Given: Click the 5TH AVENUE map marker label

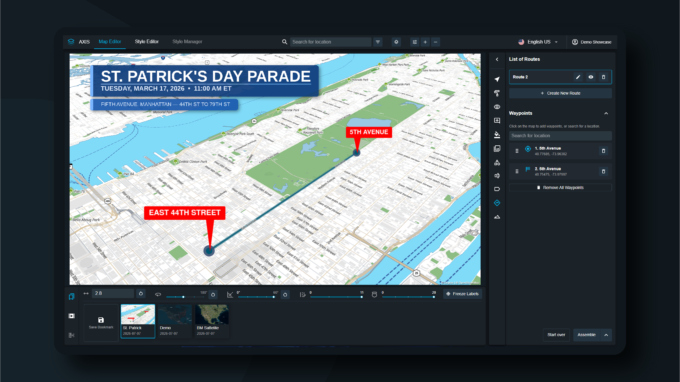Looking at the screenshot, I should pyautogui.click(x=369, y=132).
